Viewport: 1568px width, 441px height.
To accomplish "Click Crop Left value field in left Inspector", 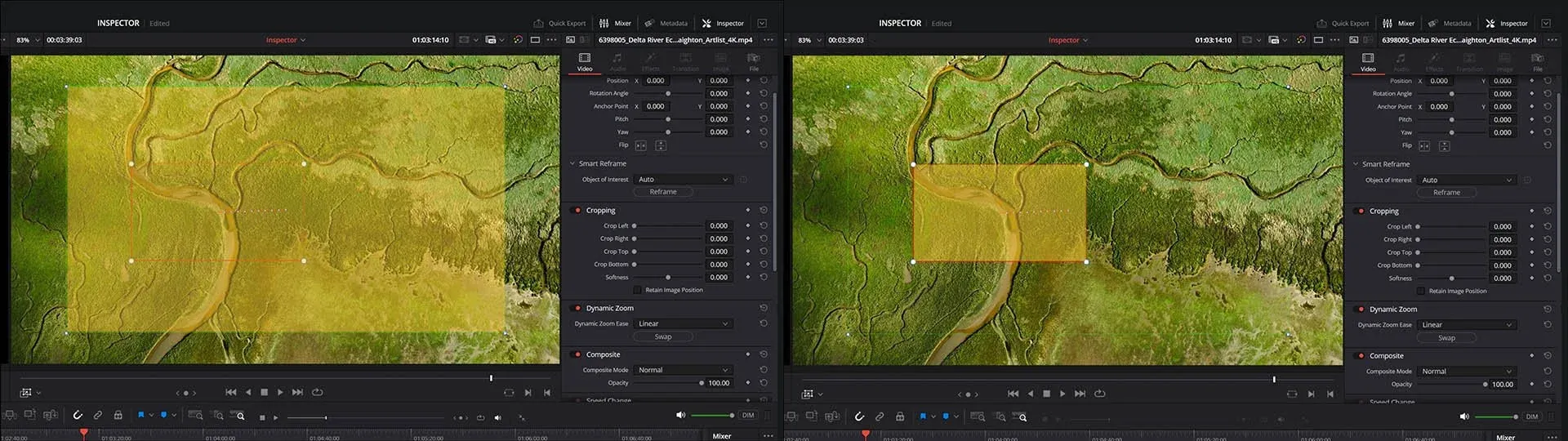I will 719,225.
